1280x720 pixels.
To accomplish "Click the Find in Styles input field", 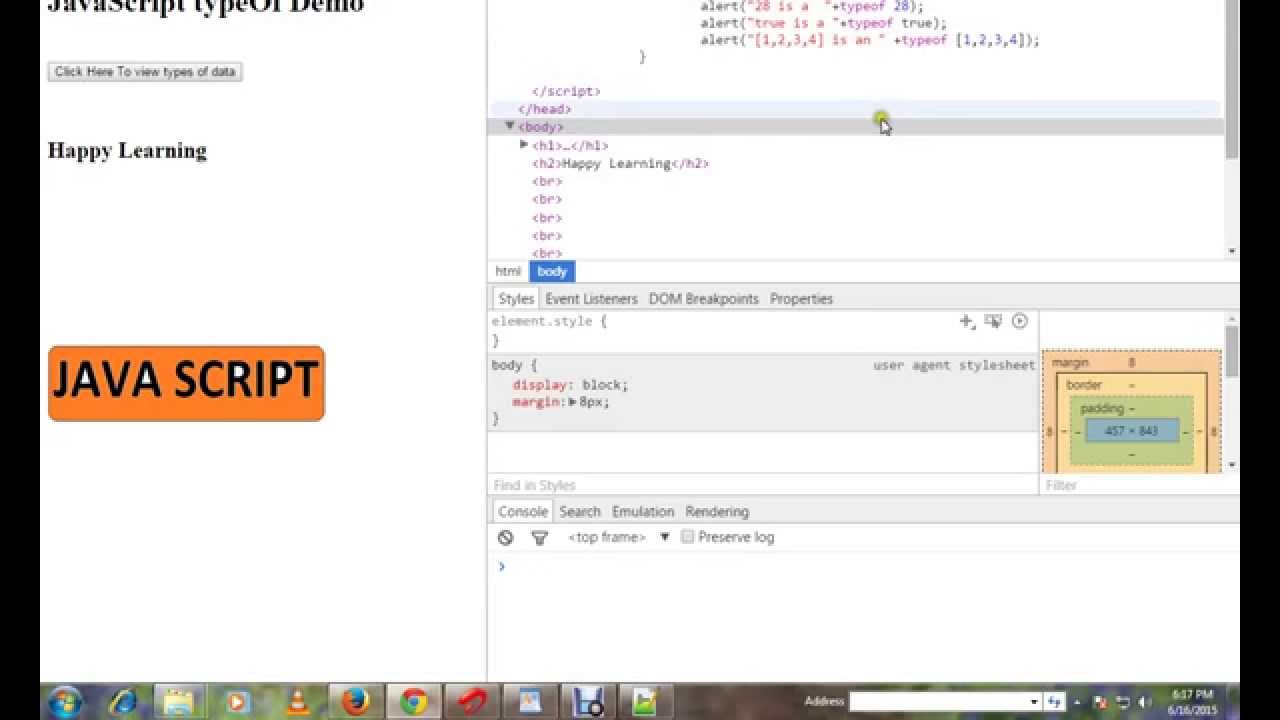I will (763, 485).
